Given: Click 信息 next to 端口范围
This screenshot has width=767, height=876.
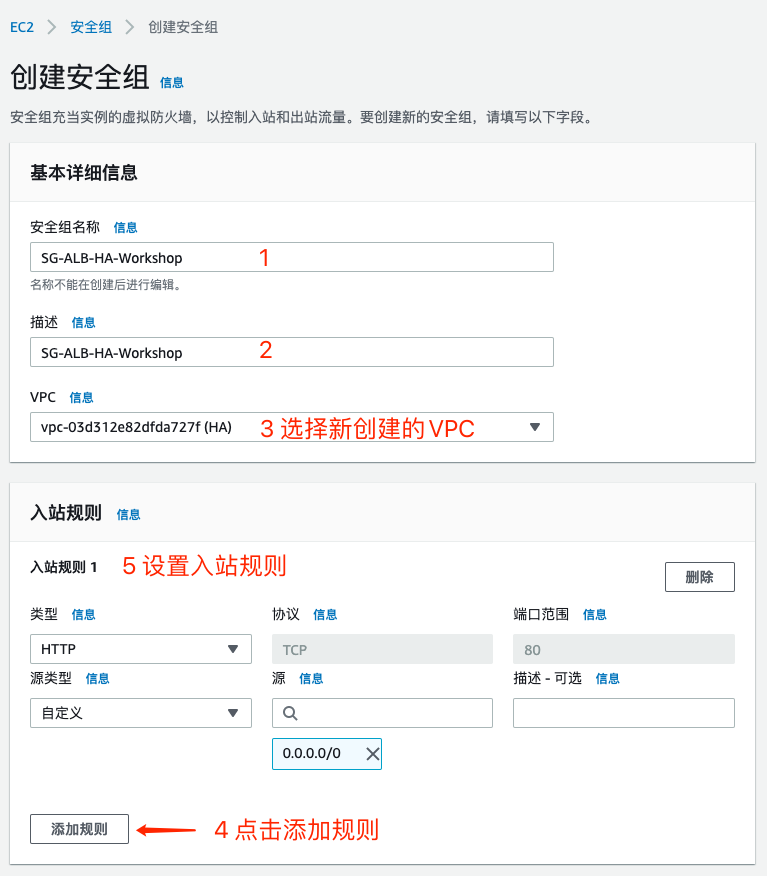Looking at the screenshot, I should (594, 614).
